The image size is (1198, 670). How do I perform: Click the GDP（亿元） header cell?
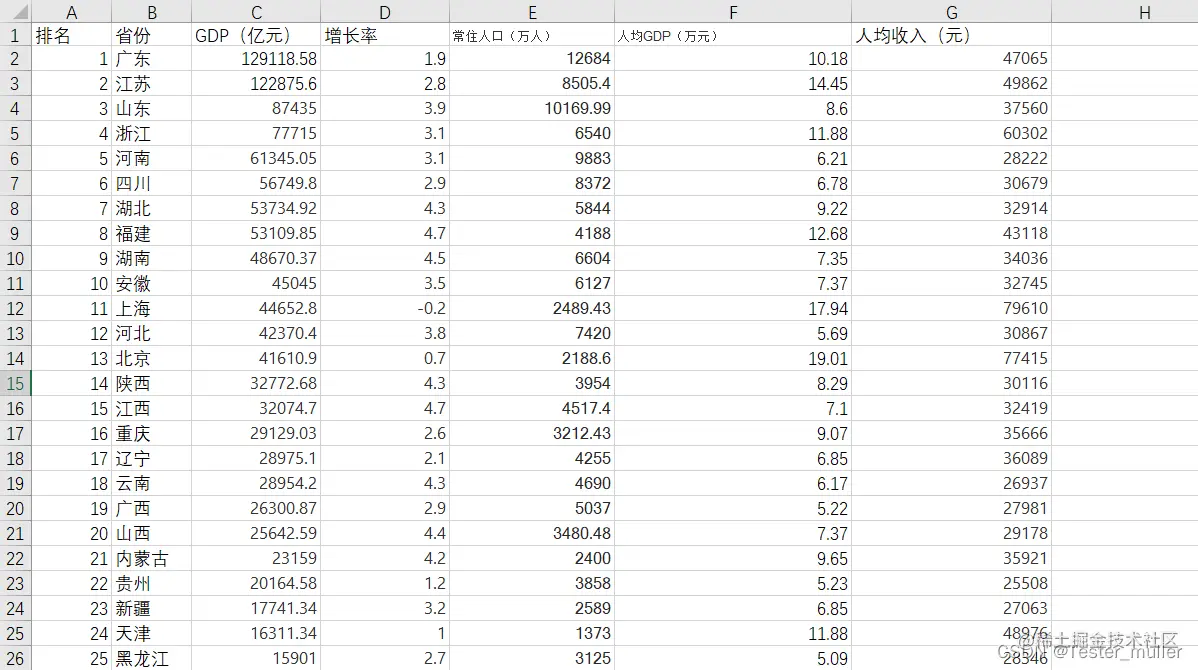tap(256, 35)
